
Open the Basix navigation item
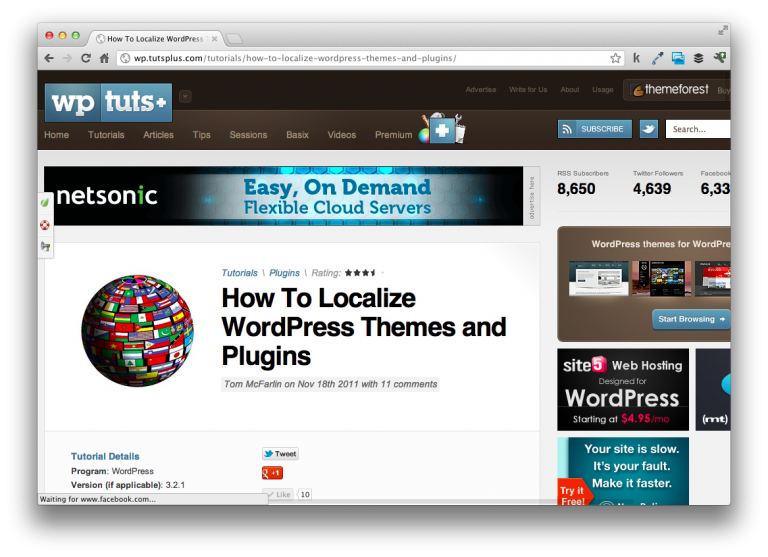(x=297, y=135)
